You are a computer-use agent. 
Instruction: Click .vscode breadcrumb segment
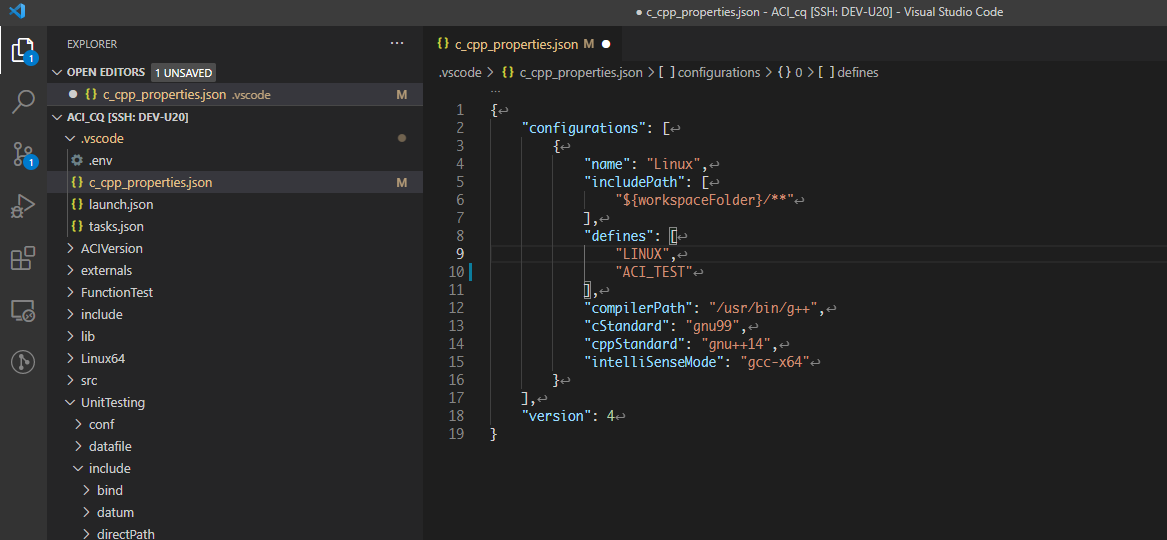[459, 72]
